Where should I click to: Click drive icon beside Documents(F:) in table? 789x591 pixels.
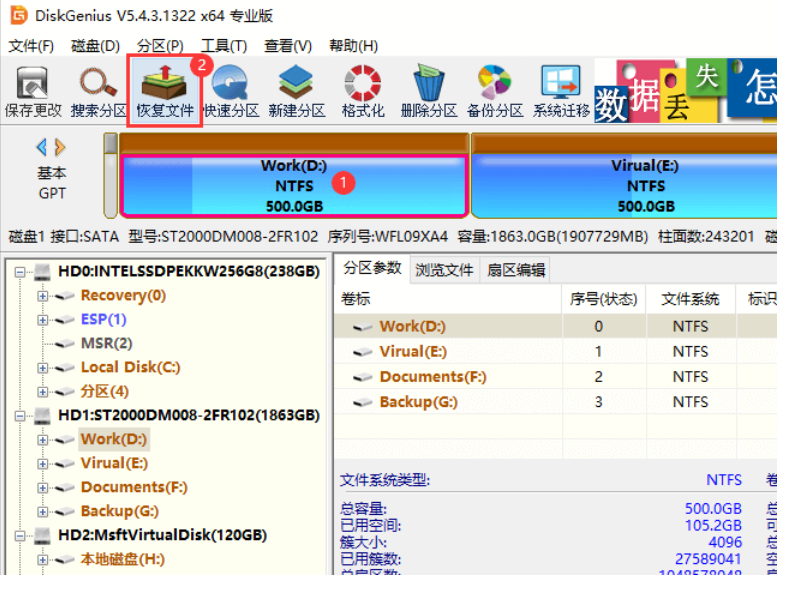coord(362,378)
